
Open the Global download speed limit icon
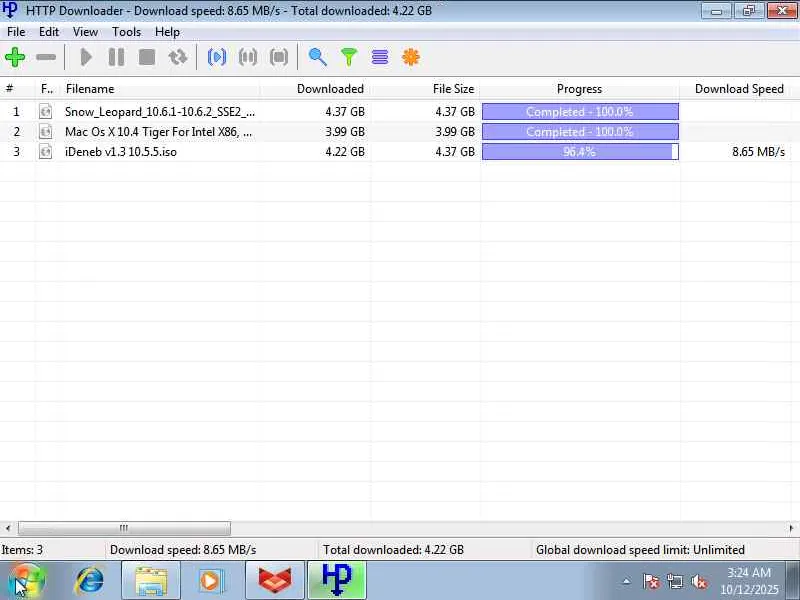pyautogui.click(x=380, y=57)
